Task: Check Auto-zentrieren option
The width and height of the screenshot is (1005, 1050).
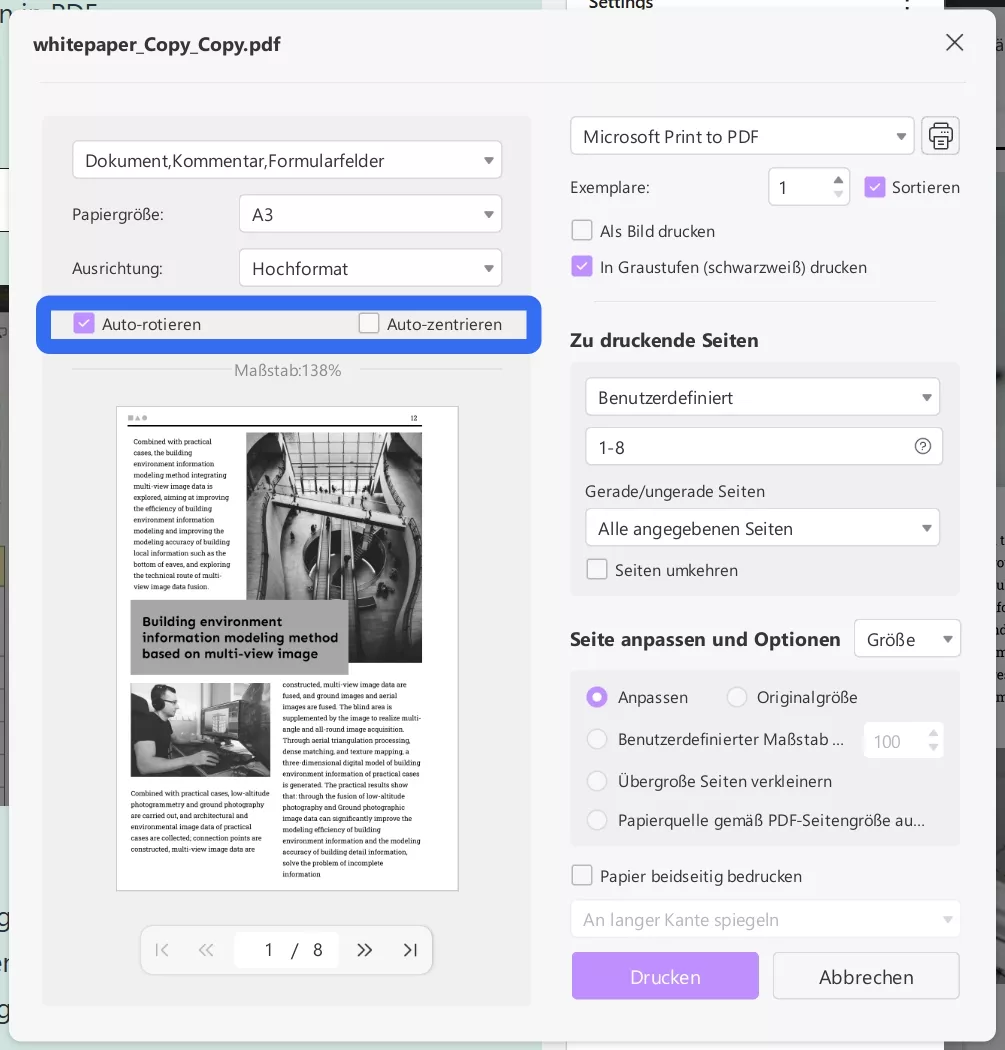Action: pyautogui.click(x=369, y=323)
